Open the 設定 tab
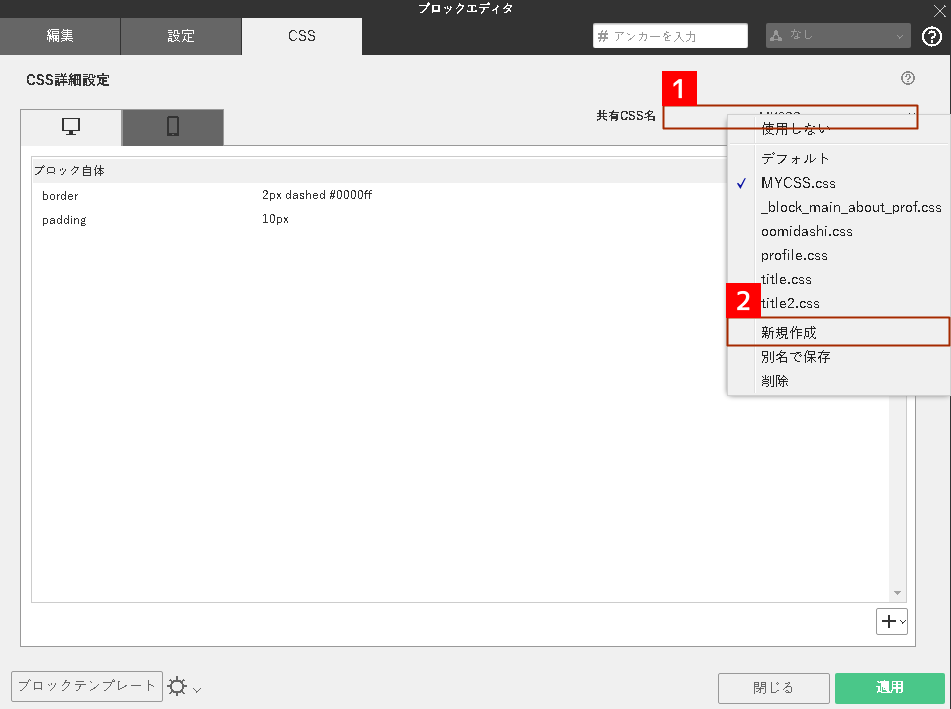The width and height of the screenshot is (951, 709). (x=181, y=36)
